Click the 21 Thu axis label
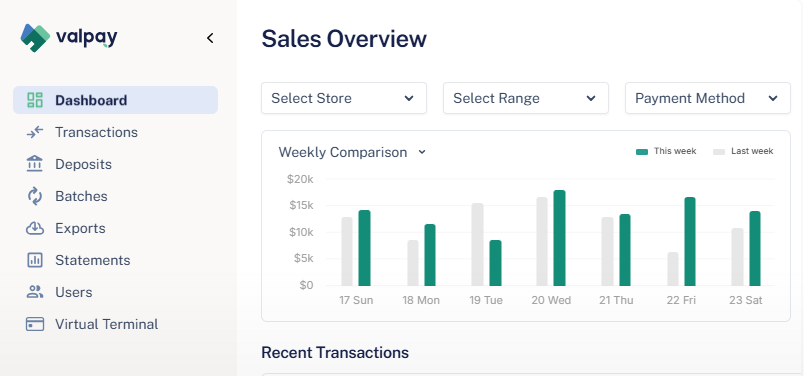 point(616,300)
